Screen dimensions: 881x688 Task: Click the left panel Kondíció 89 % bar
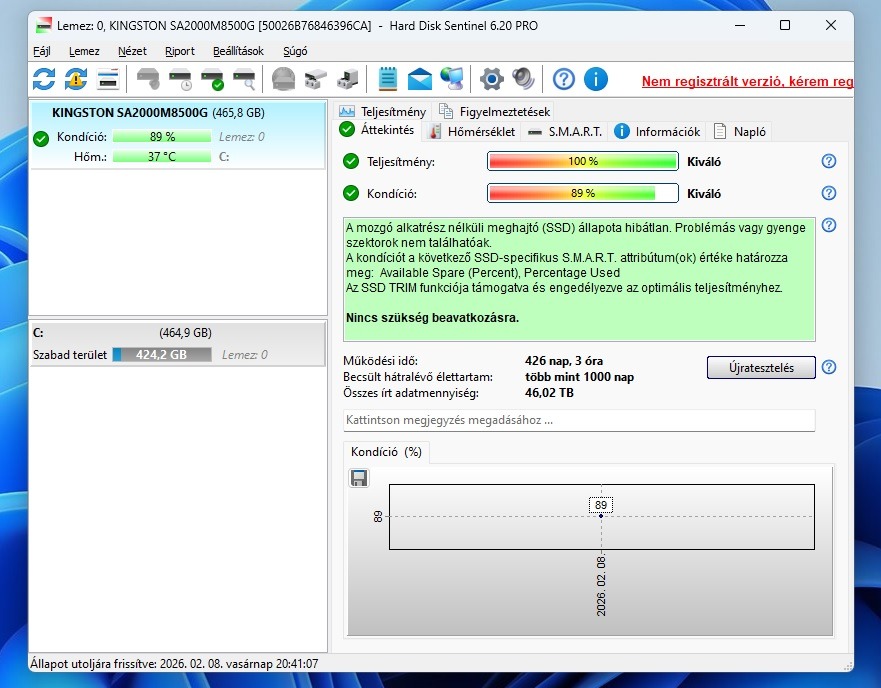162,137
